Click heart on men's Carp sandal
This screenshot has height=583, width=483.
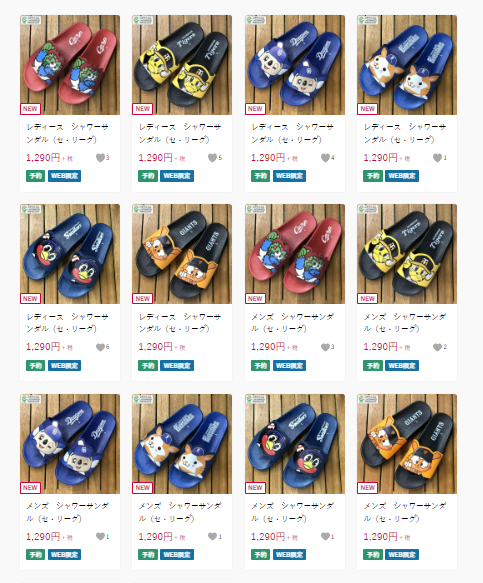click(325, 347)
